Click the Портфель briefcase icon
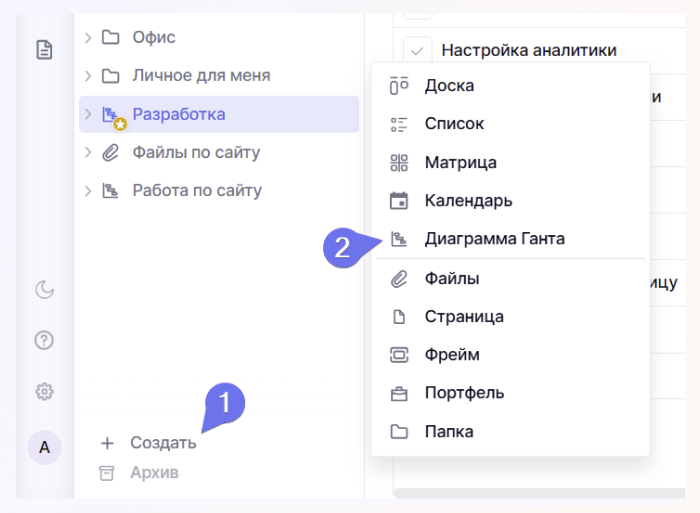This screenshot has width=700, height=513. coord(399,393)
